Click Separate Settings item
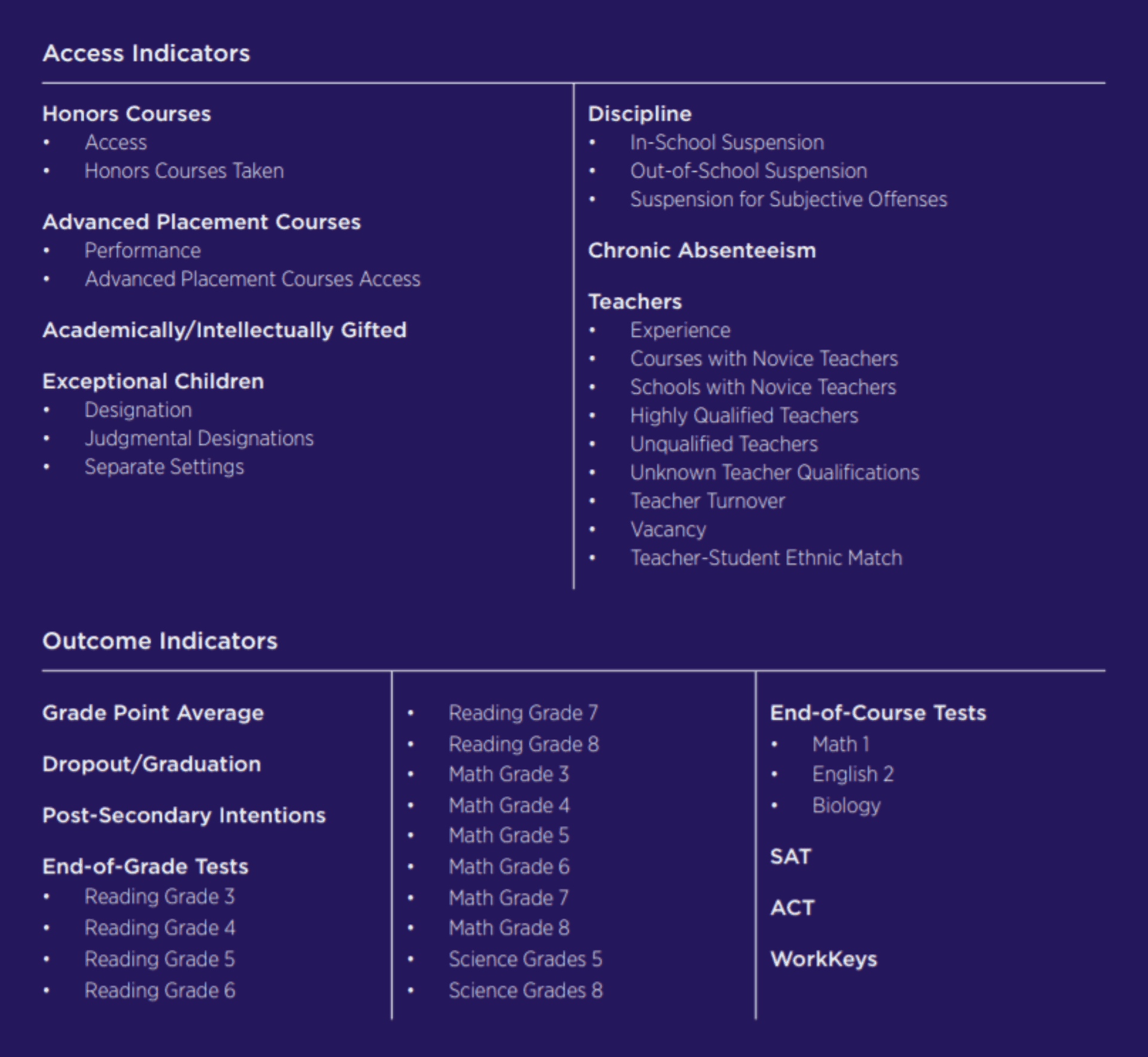 [x=164, y=467]
